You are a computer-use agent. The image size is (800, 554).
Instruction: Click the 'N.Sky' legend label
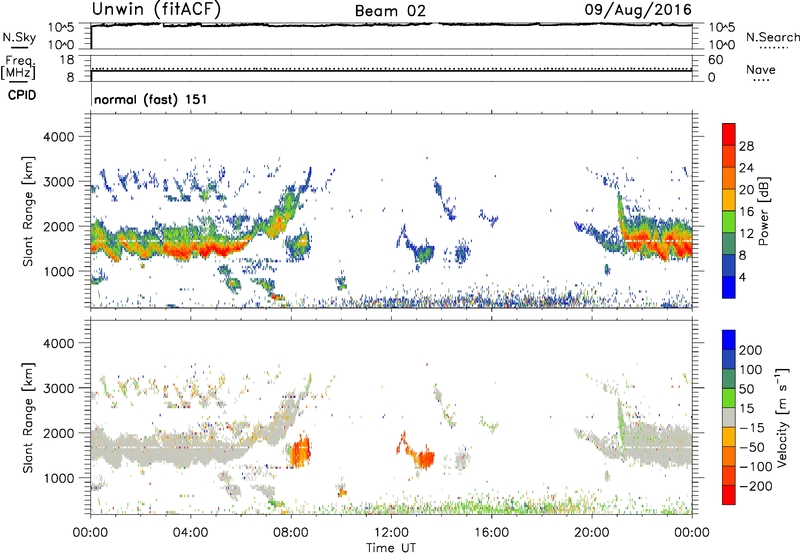pyautogui.click(x=19, y=37)
